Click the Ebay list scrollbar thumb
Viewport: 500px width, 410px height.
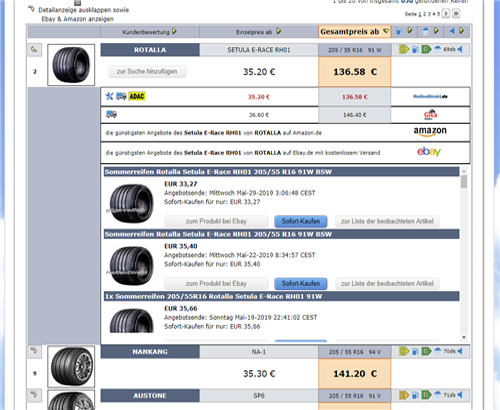pos(464,182)
